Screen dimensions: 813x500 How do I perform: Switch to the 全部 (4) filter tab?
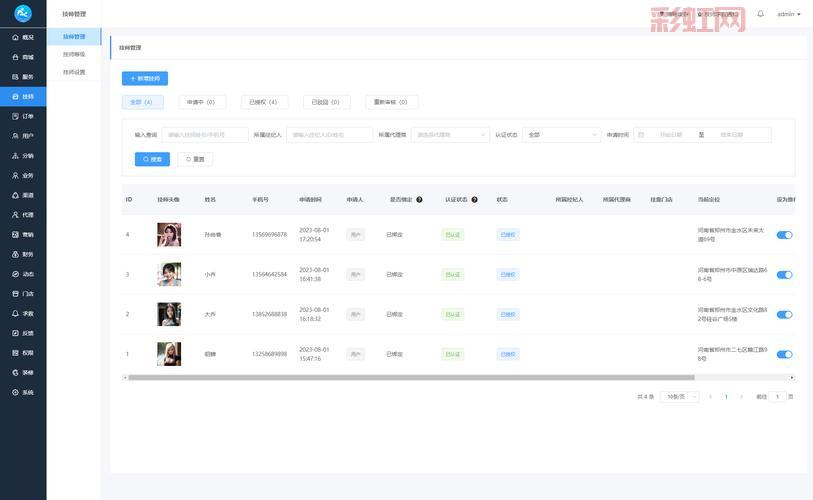(x=143, y=102)
